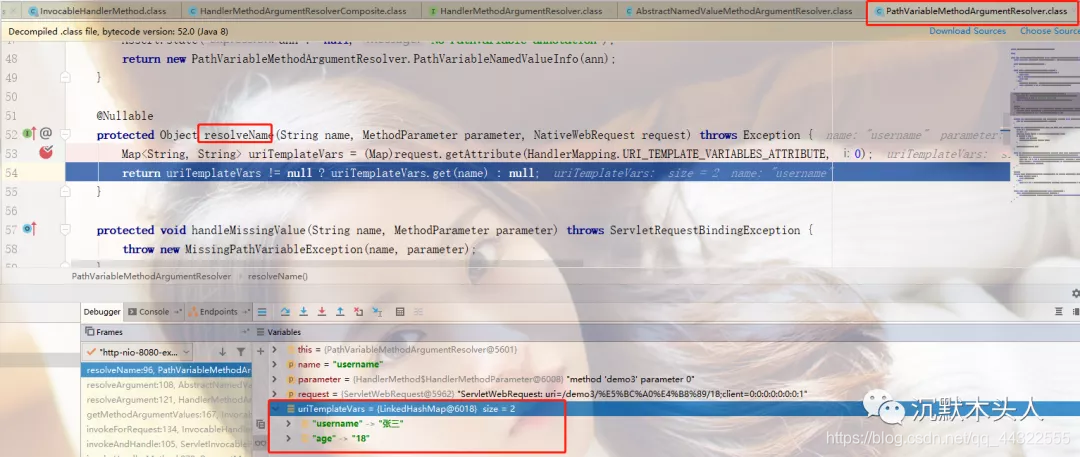Click the Download Sources link
Image resolution: width=1080 pixels, height=457 pixels.
968,31
